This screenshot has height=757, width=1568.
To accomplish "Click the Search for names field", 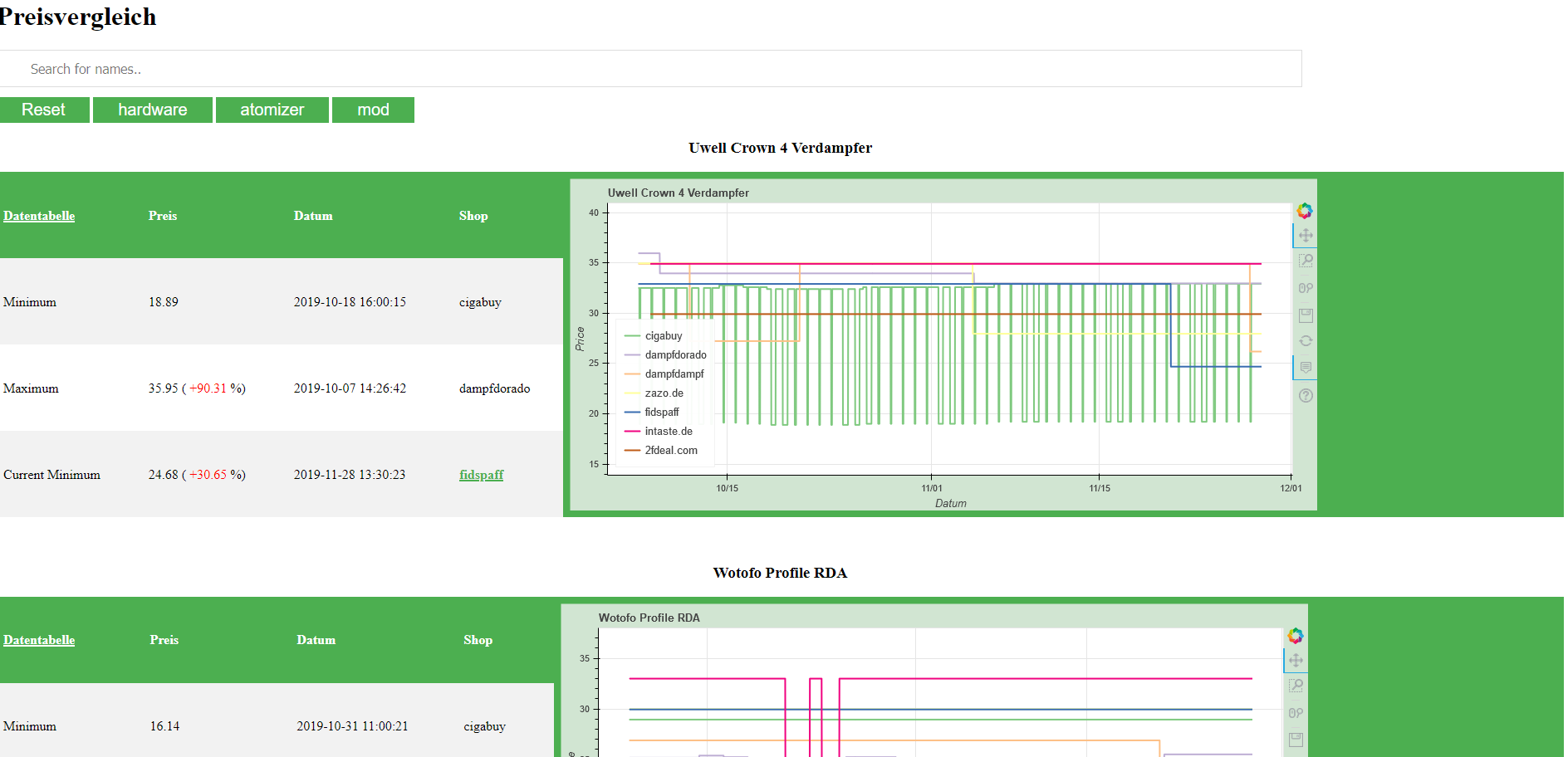I will 650,69.
